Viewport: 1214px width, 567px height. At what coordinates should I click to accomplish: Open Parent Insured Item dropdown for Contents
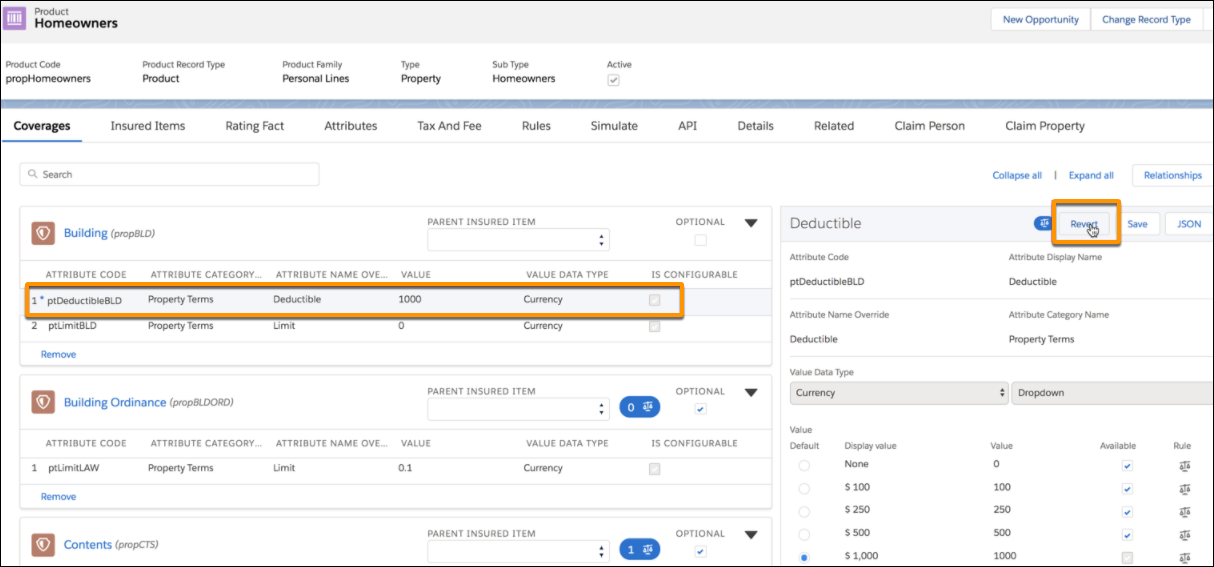518,551
